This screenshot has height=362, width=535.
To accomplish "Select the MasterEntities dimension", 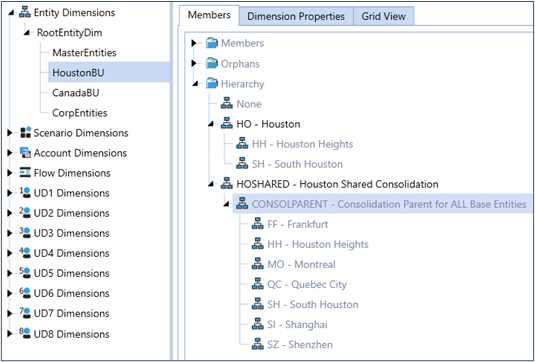I will click(84, 53).
